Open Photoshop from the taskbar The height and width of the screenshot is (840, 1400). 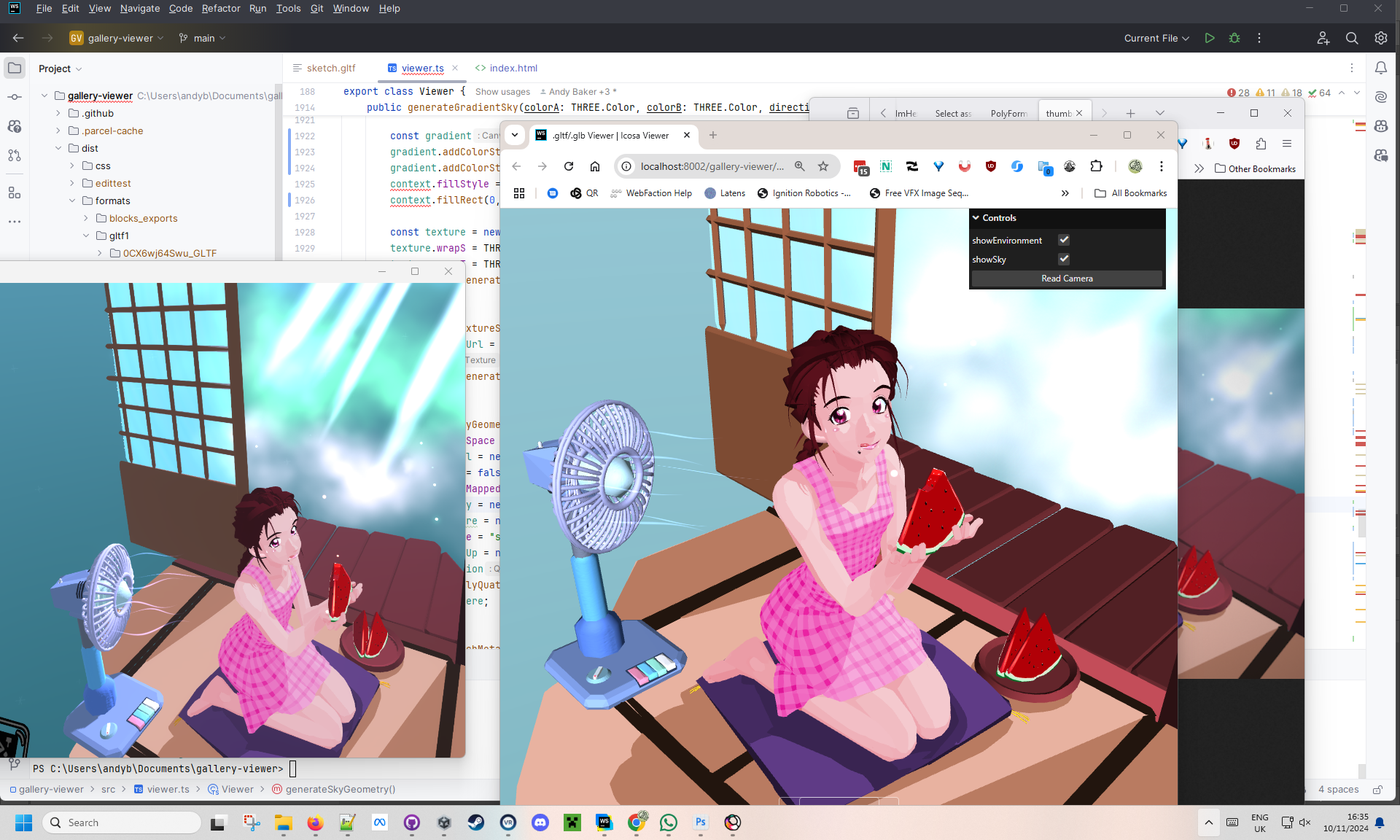point(700,822)
